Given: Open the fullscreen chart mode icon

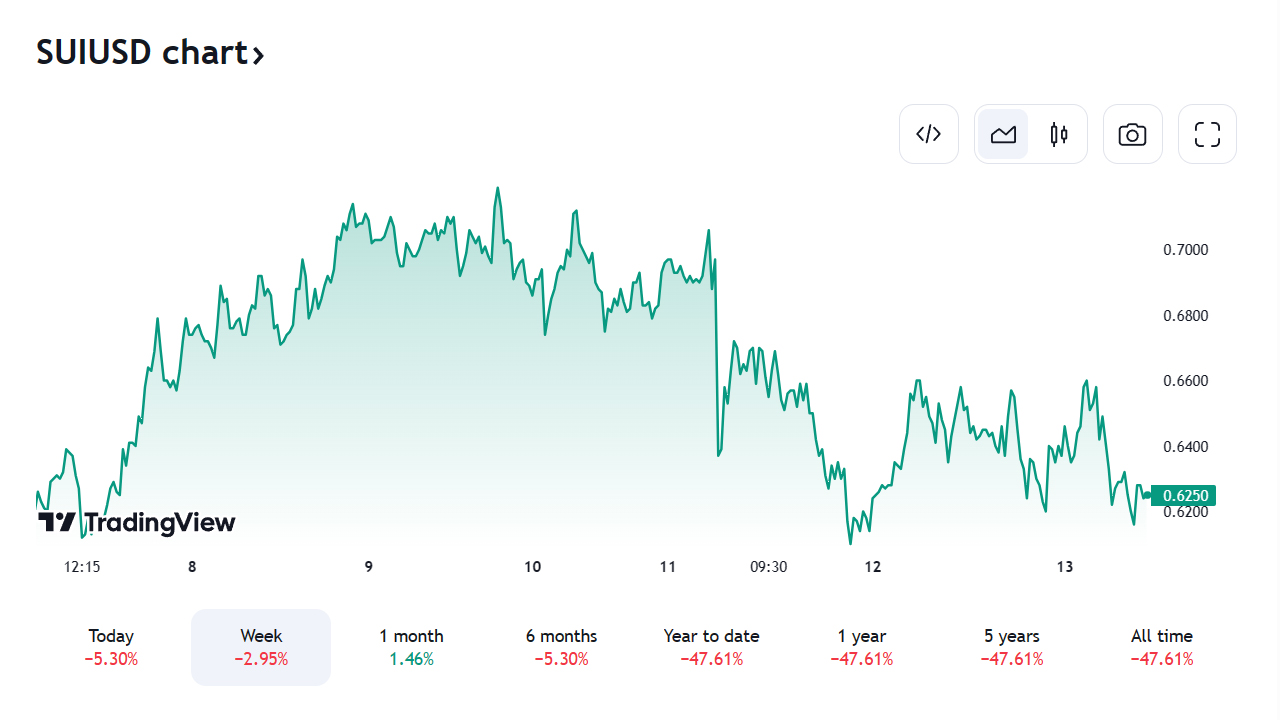Looking at the screenshot, I should tap(1207, 134).
